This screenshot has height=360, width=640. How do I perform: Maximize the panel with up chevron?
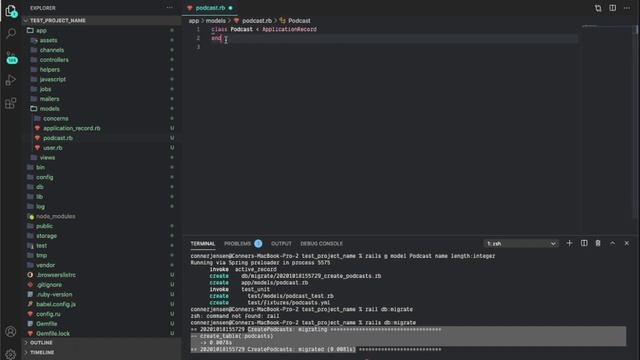pyautogui.click(x=612, y=243)
